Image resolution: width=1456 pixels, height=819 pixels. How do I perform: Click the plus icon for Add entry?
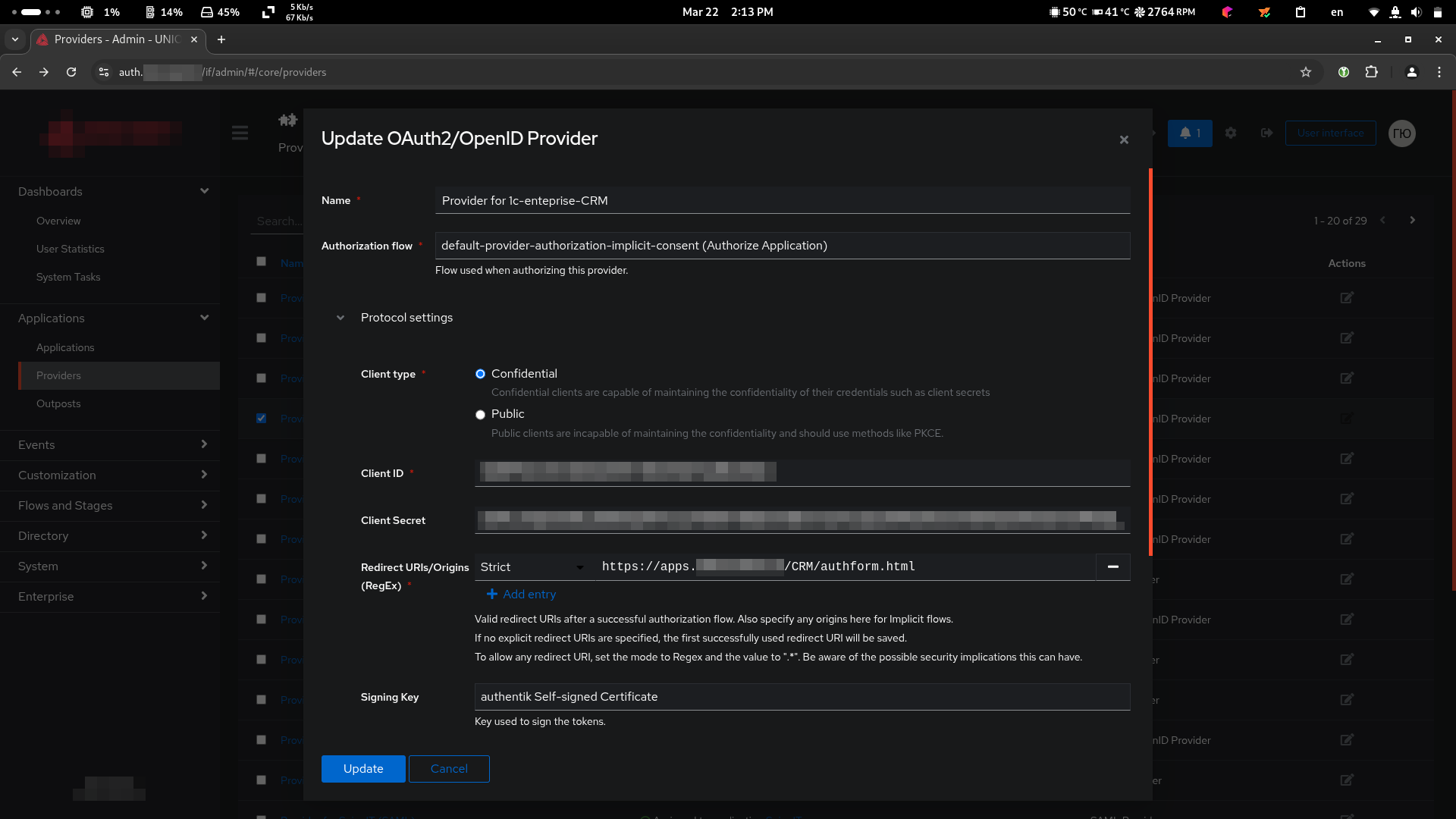(491, 595)
